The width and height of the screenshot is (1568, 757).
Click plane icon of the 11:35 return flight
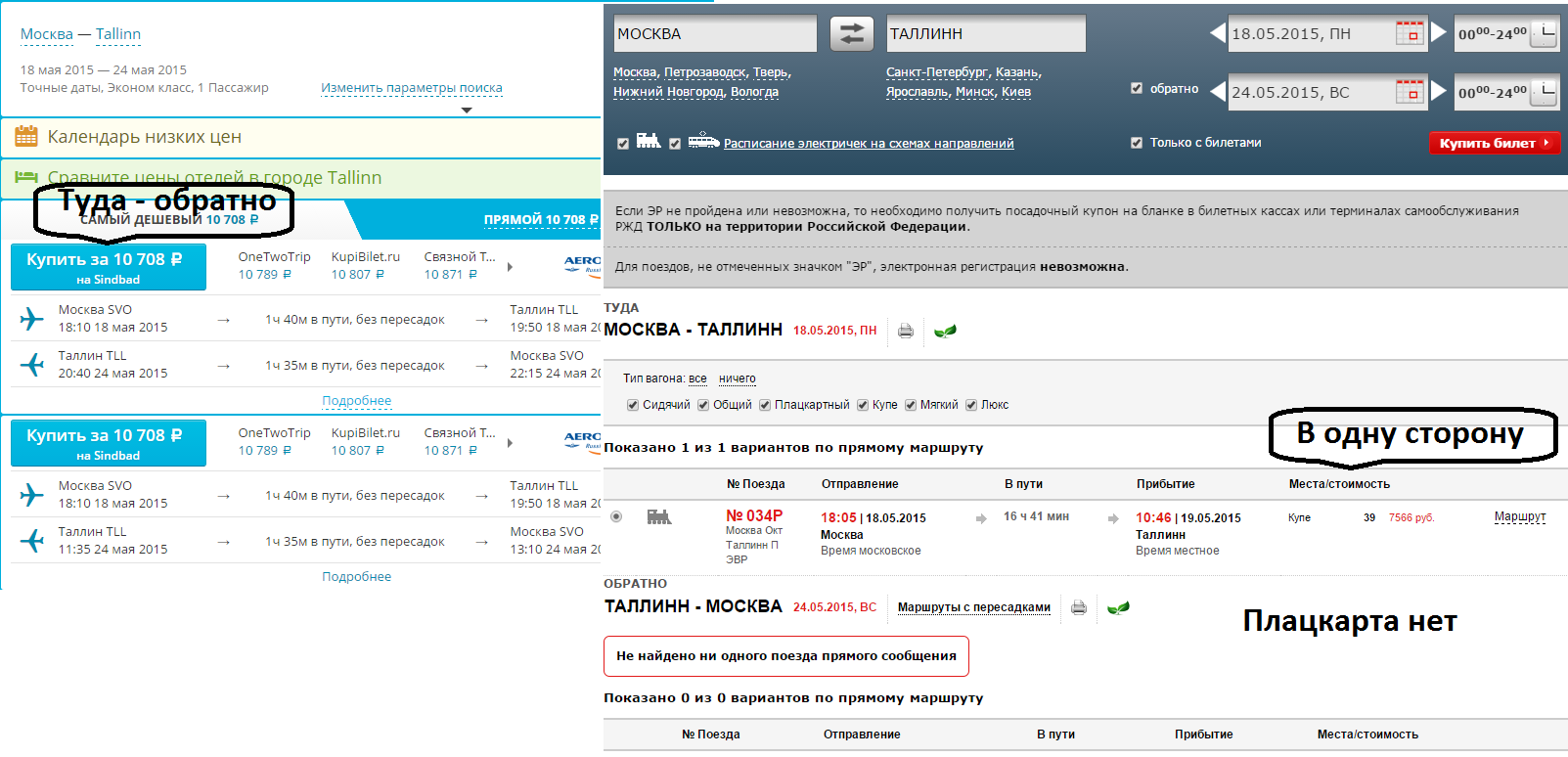click(x=32, y=541)
